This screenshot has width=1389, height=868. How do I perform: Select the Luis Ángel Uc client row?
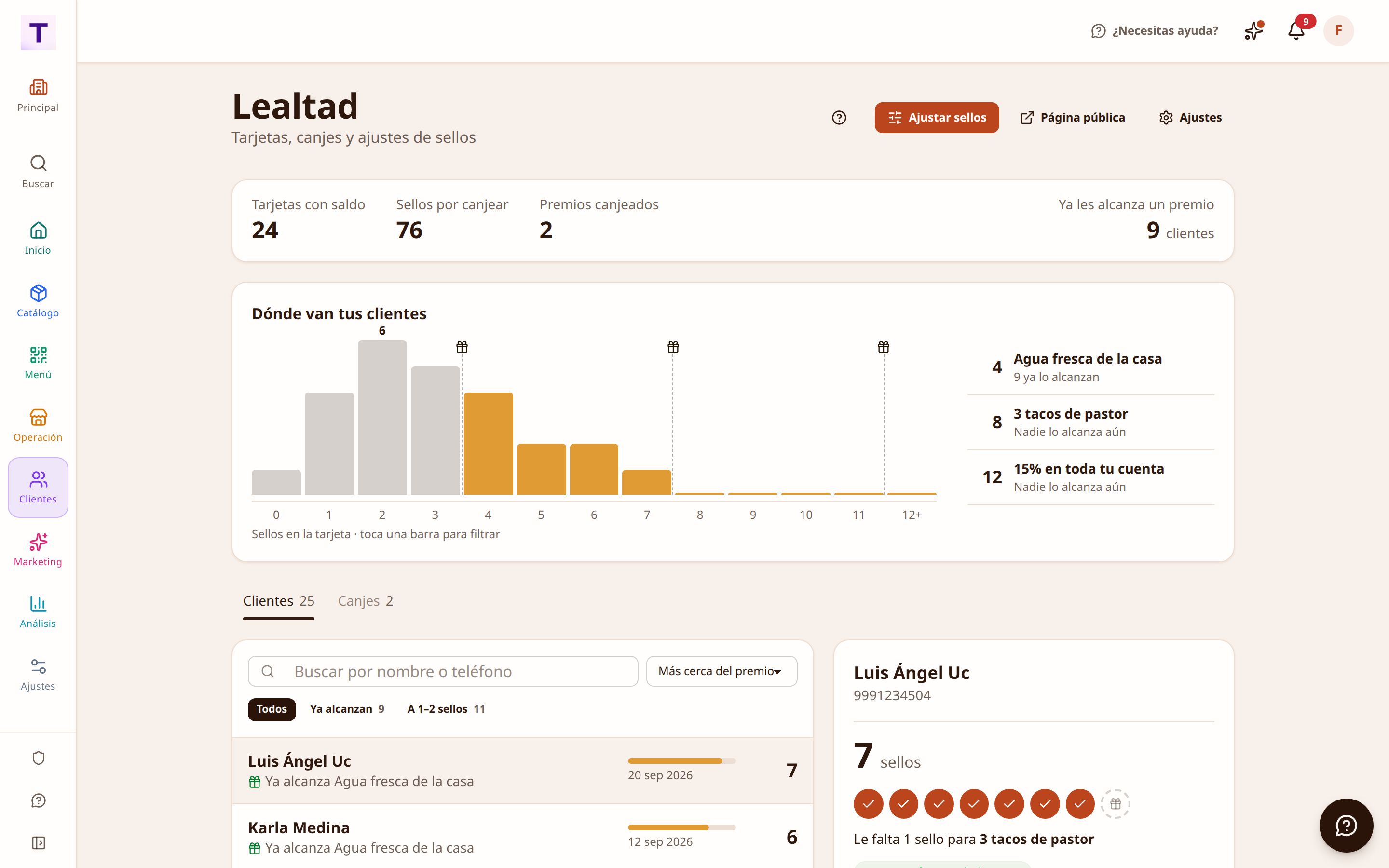pyautogui.click(x=522, y=771)
